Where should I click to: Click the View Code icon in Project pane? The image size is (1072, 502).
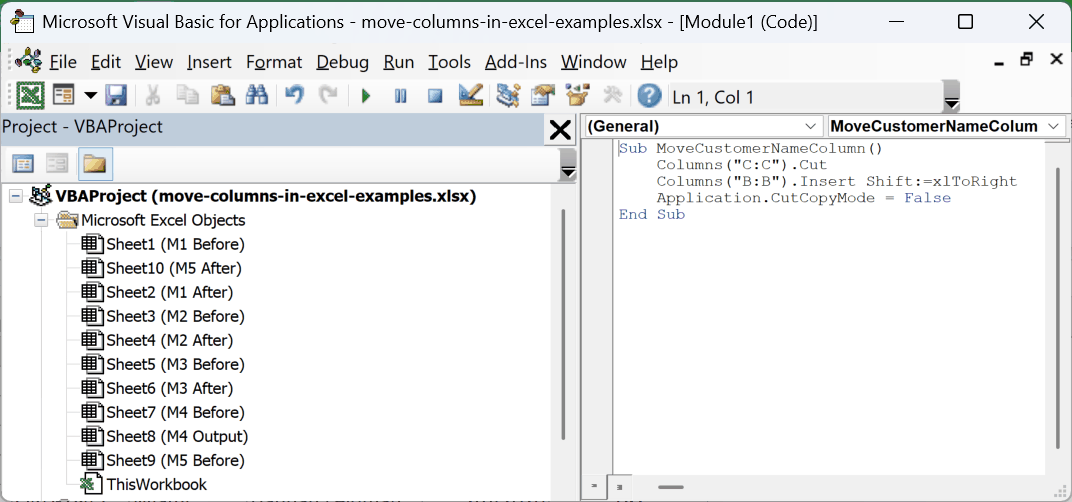(24, 163)
